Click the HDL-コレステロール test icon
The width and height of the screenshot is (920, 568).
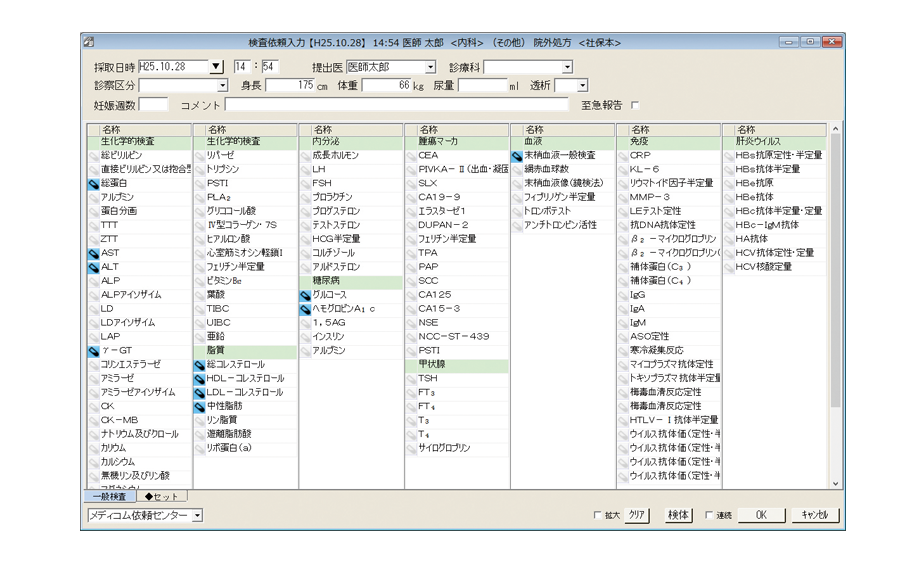coord(199,379)
